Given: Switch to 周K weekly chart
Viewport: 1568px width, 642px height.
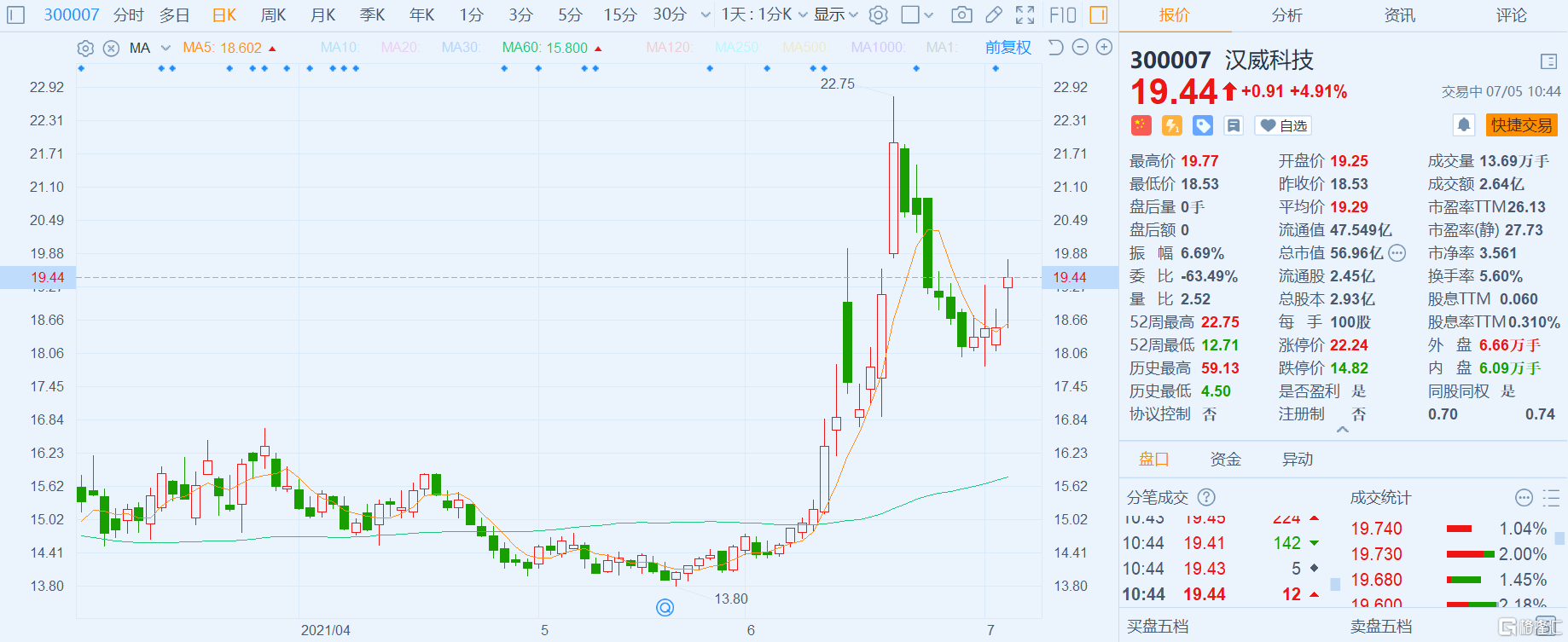Looking at the screenshot, I should point(273,14).
